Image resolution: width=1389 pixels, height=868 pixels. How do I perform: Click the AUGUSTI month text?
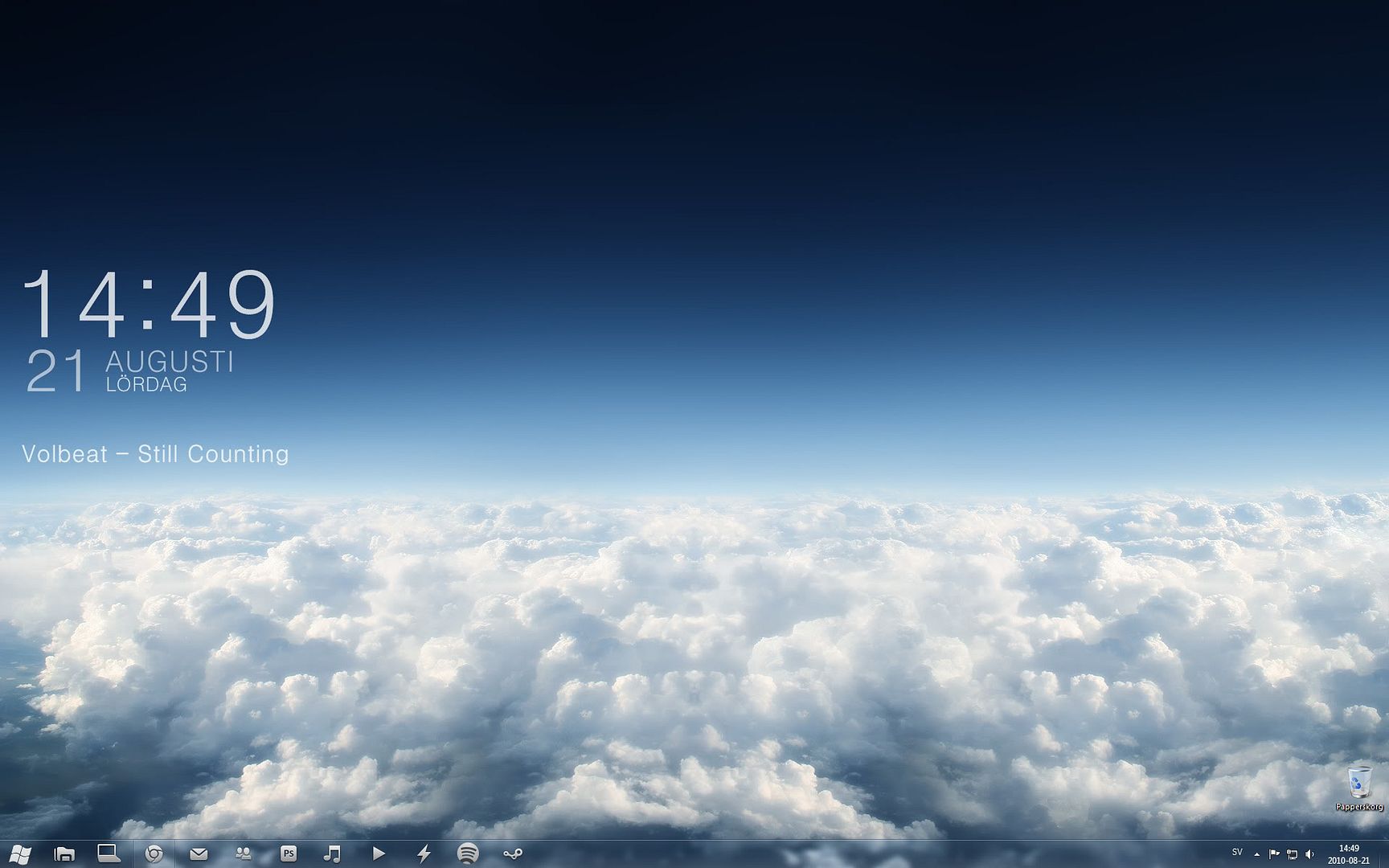pyautogui.click(x=170, y=361)
